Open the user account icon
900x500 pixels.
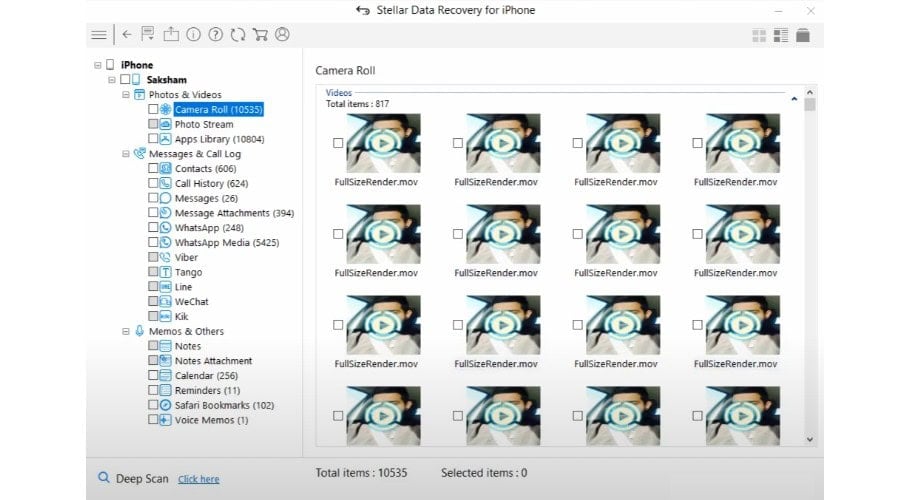[282, 34]
